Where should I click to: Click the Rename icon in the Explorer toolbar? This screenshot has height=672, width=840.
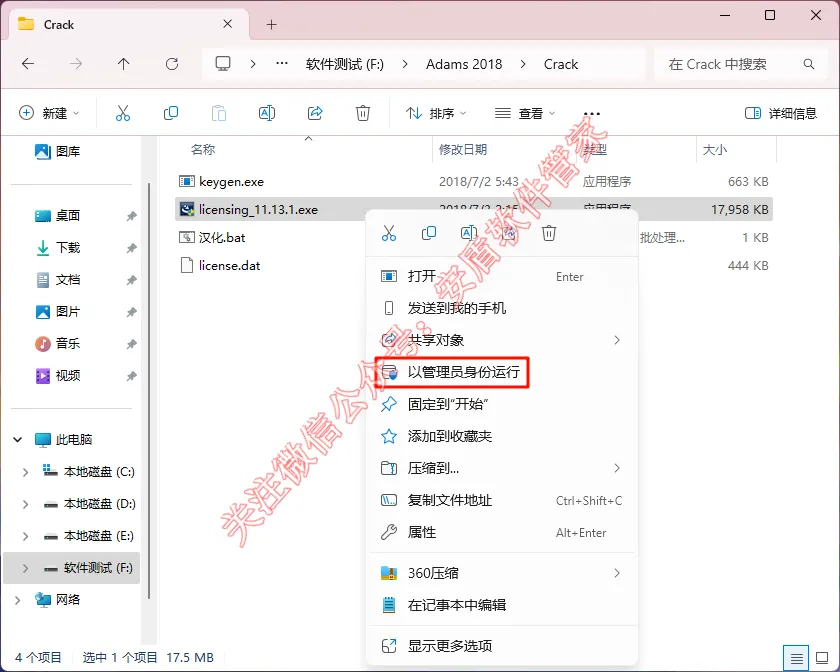pyautogui.click(x=267, y=113)
